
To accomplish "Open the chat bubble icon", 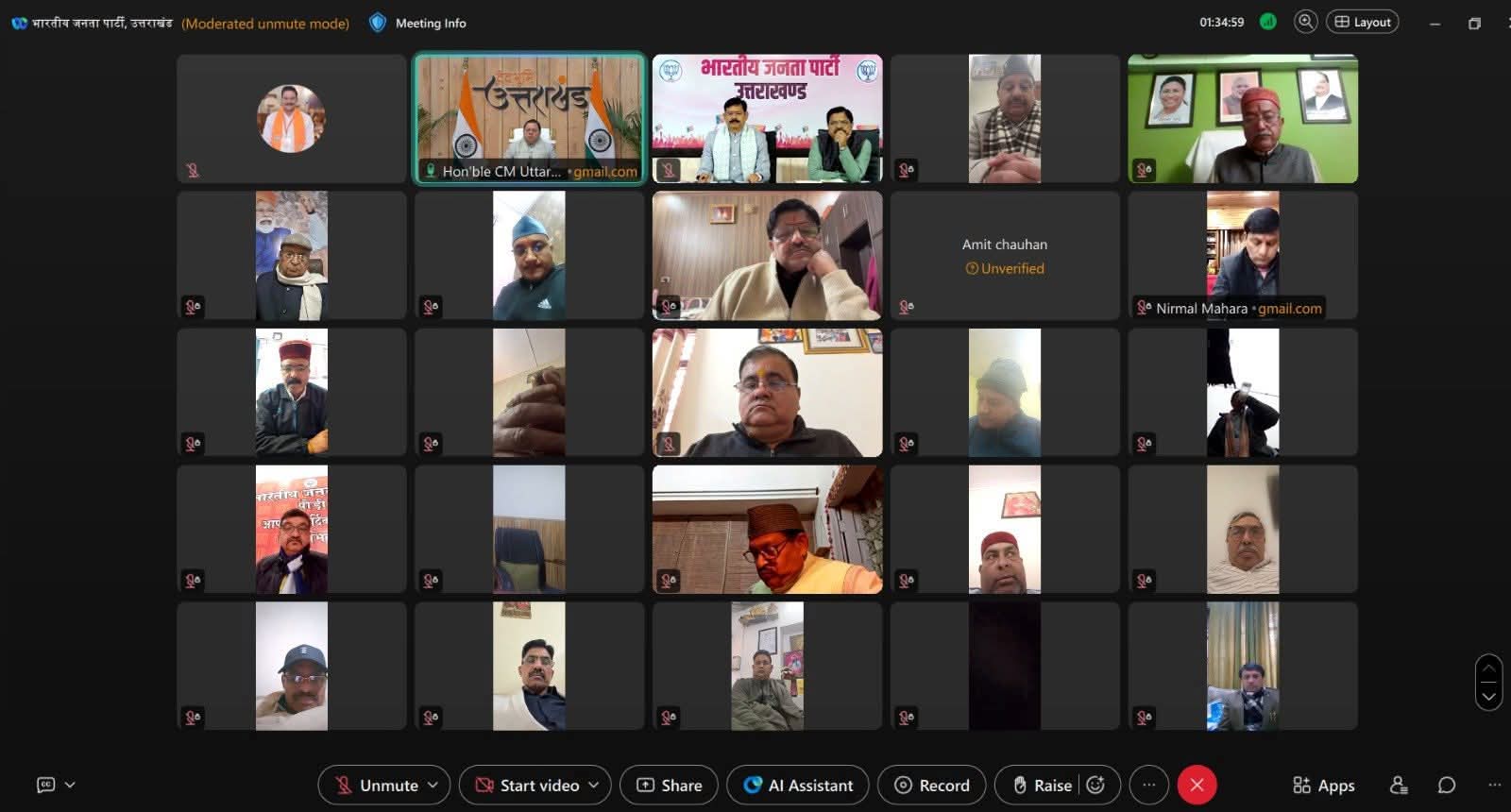I will coord(1446,786).
